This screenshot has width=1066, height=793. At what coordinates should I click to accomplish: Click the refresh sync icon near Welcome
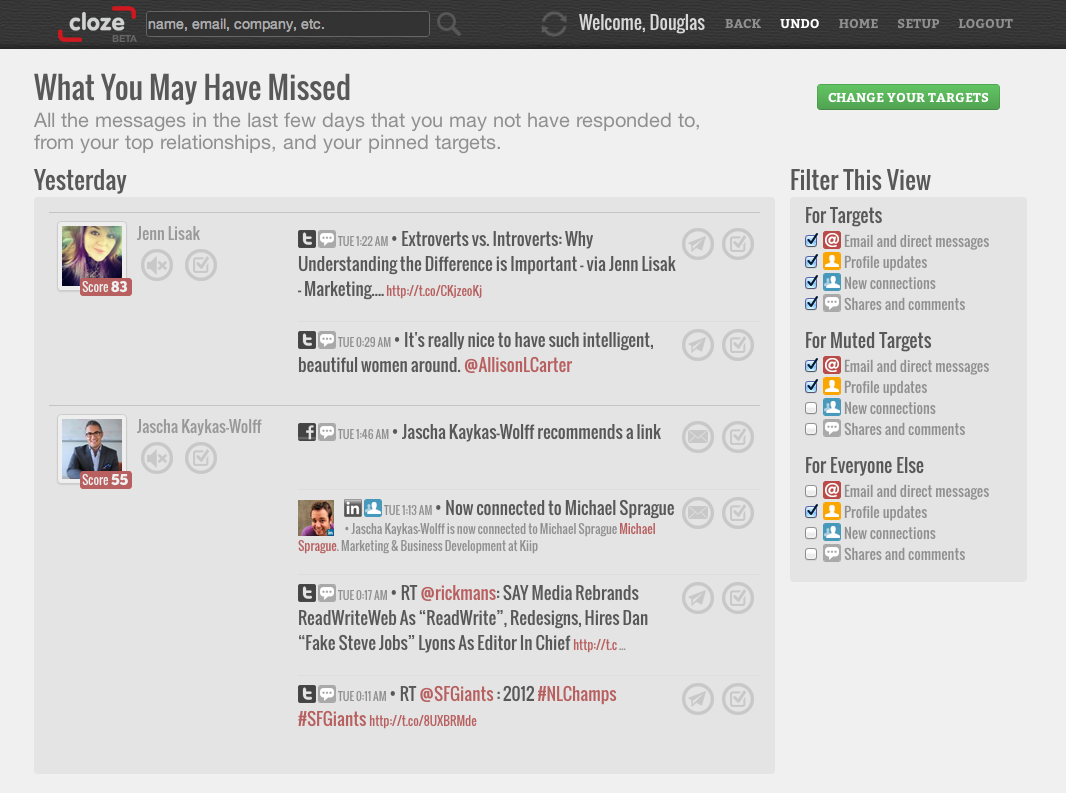tap(554, 24)
